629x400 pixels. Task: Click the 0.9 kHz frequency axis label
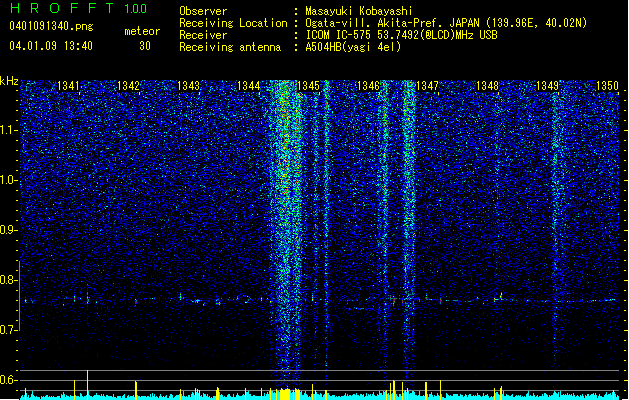pos(9,230)
